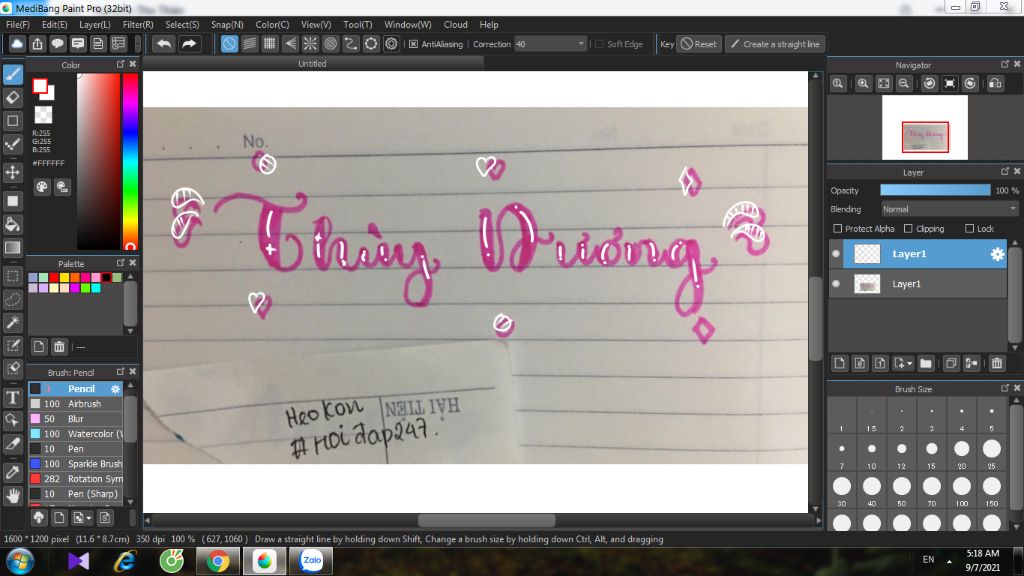Click the Undo arrow
Screen dimensions: 1024x576
(x=163, y=44)
